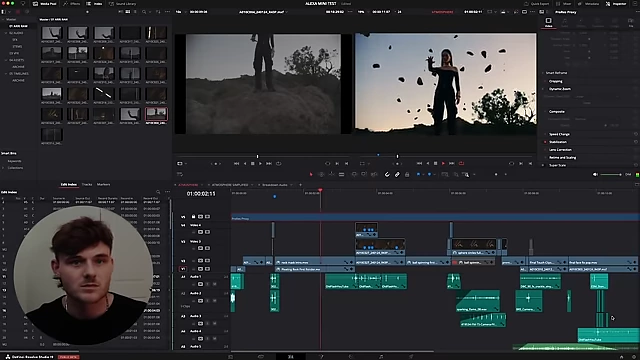Viewport: 640px width, 360px height.
Task: Click the Custom Zoom magnifier icon
Action: tap(466, 175)
